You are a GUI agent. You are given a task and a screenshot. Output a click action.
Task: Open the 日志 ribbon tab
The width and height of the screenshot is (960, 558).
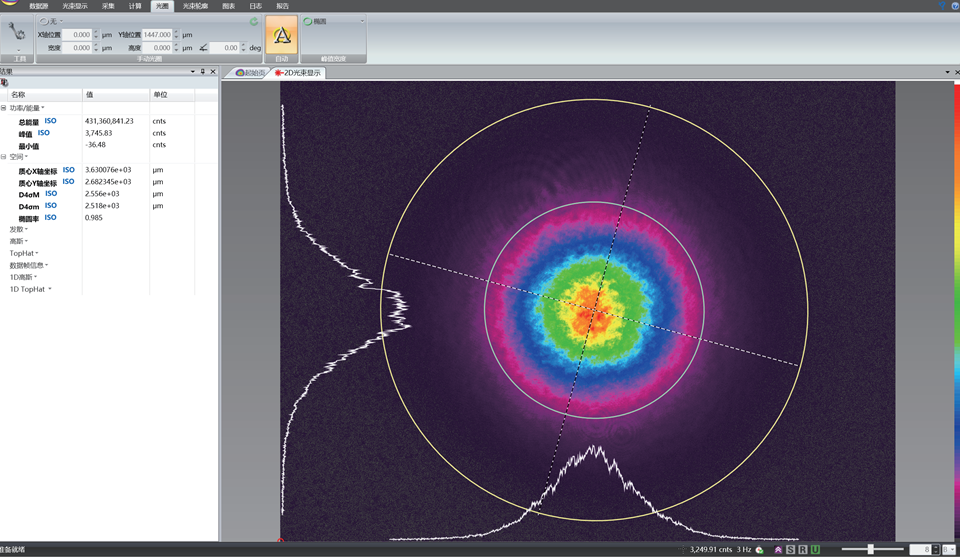click(255, 6)
